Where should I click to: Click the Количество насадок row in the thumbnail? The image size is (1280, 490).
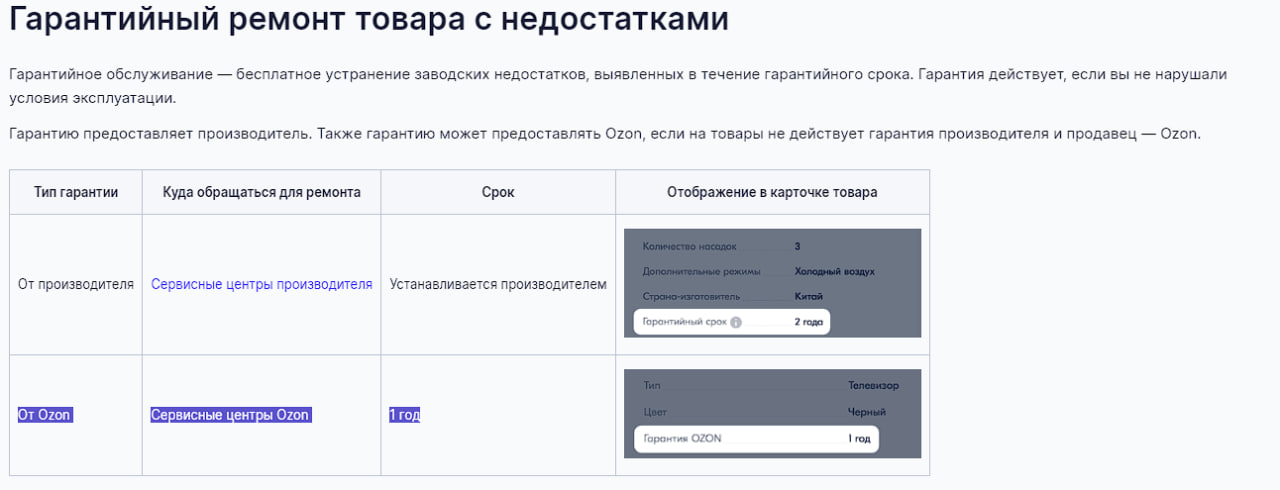click(x=690, y=246)
